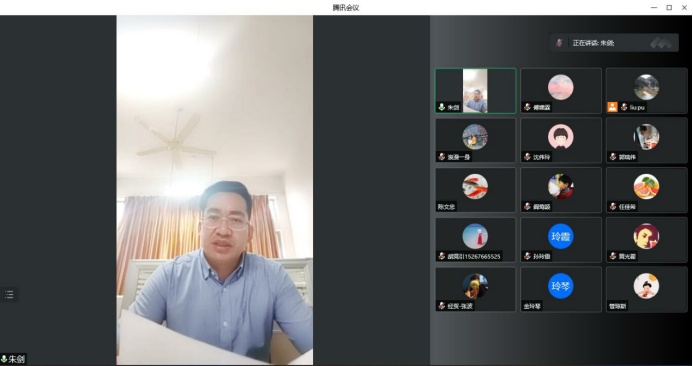Click muted mic icon under maroon portrait avatar
The width and height of the screenshot is (693, 366).
pyautogui.click(x=613, y=256)
